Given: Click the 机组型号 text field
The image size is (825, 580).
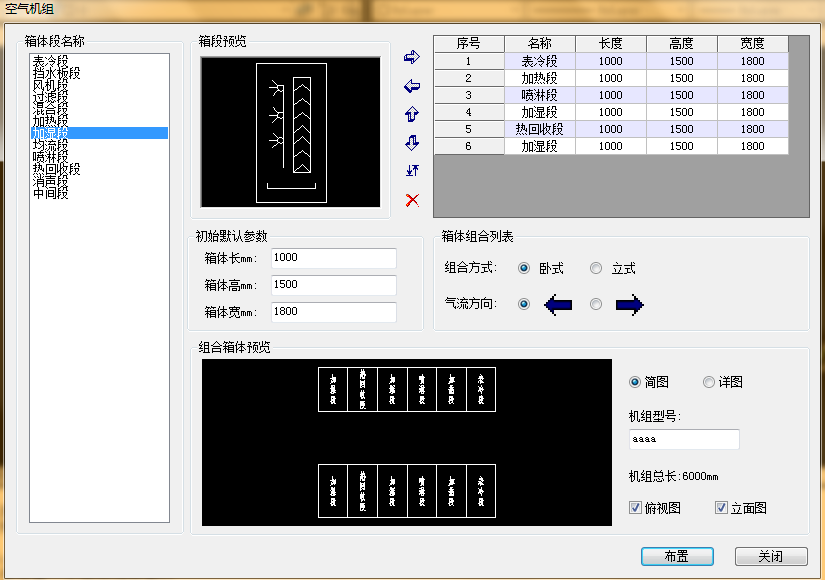Looking at the screenshot, I should [x=684, y=440].
